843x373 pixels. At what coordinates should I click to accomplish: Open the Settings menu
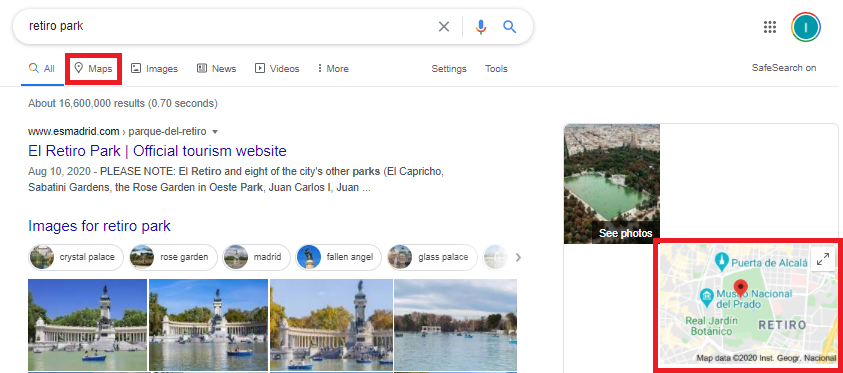[449, 69]
